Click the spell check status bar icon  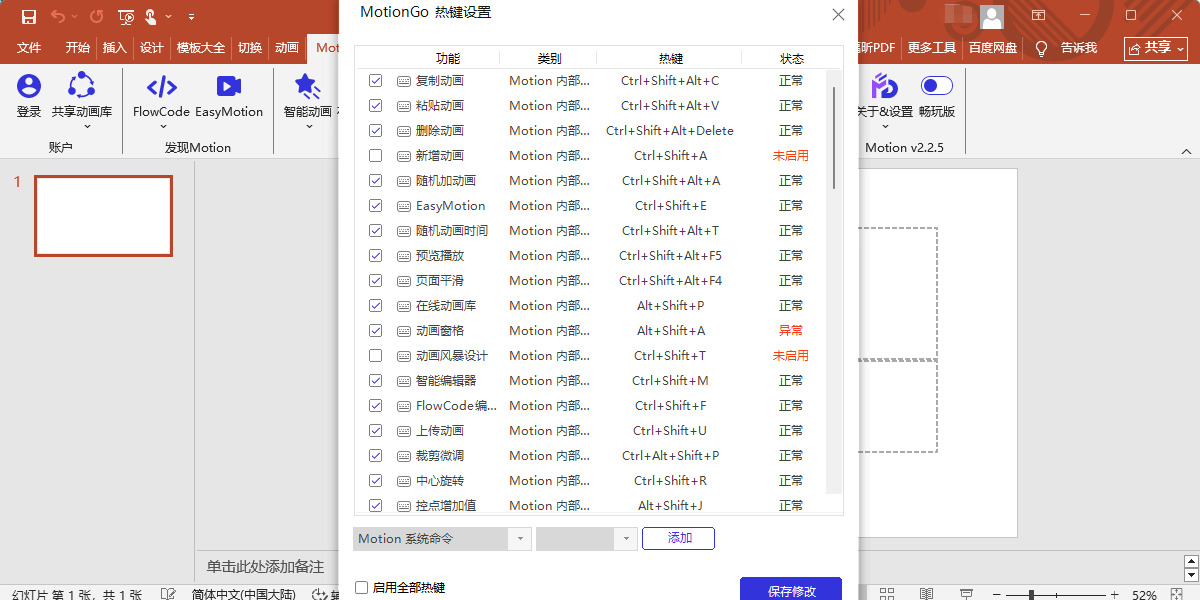(168, 595)
